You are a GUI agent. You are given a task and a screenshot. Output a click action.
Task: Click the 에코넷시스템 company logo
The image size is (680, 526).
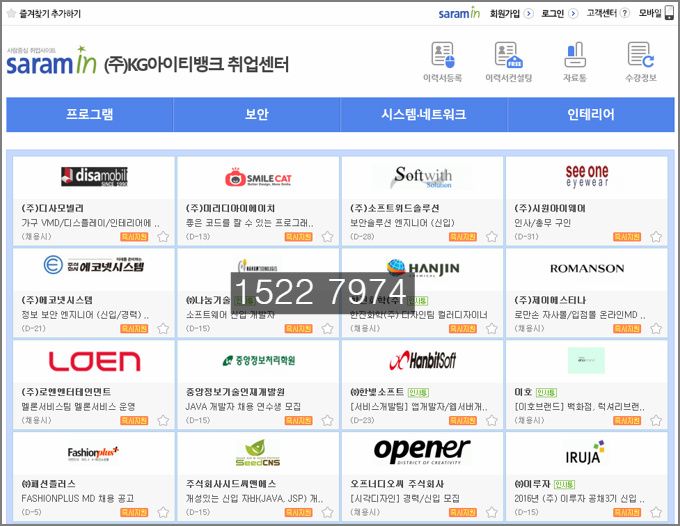pos(94,265)
